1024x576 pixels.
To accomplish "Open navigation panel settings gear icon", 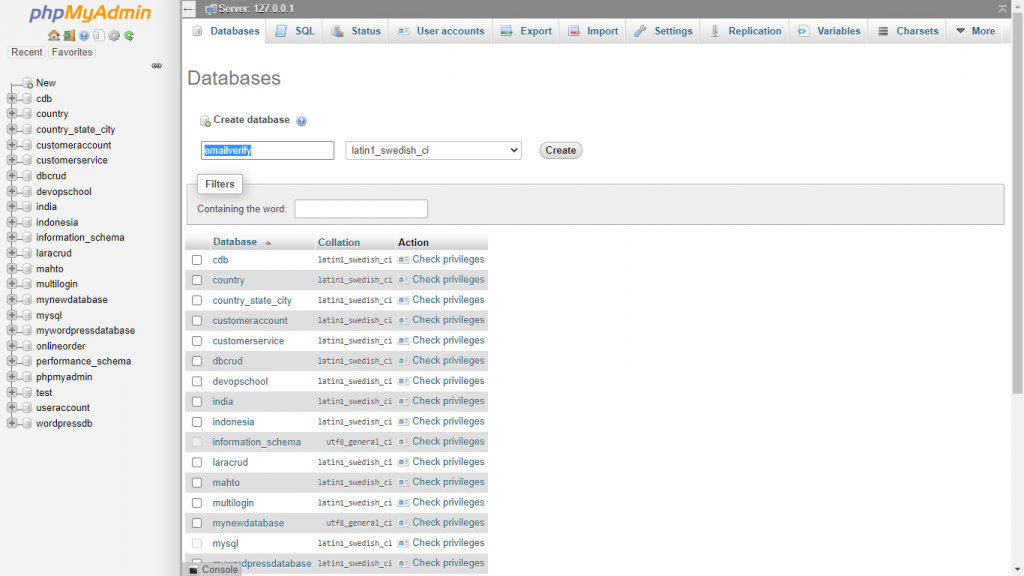I will tap(114, 36).
